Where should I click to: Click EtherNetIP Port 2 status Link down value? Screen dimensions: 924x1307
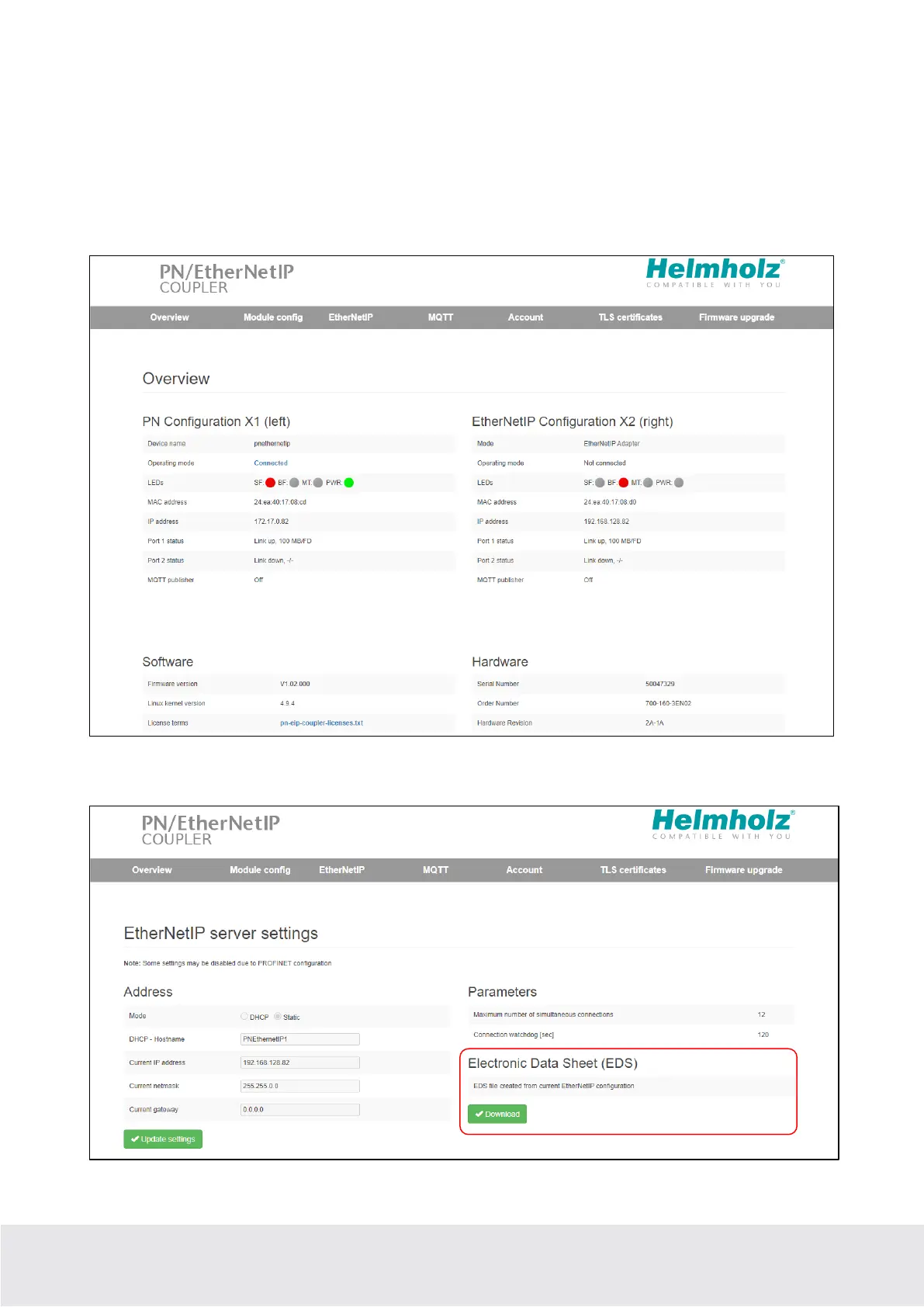603,560
